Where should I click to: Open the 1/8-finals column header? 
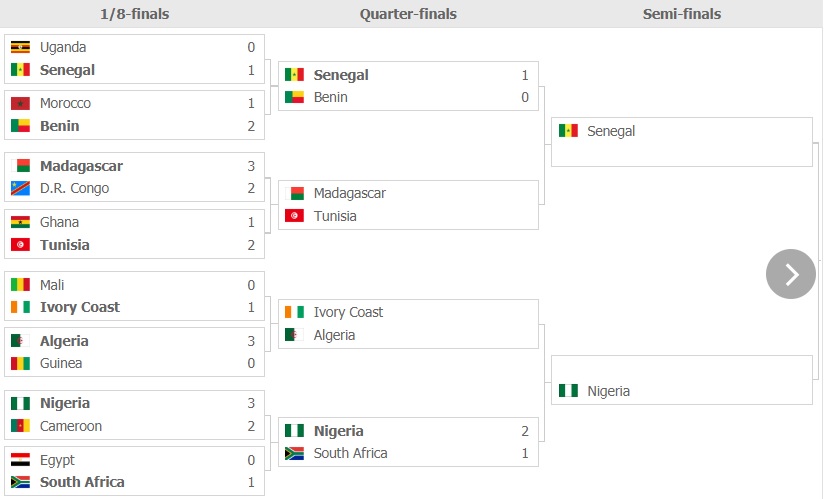(x=135, y=14)
